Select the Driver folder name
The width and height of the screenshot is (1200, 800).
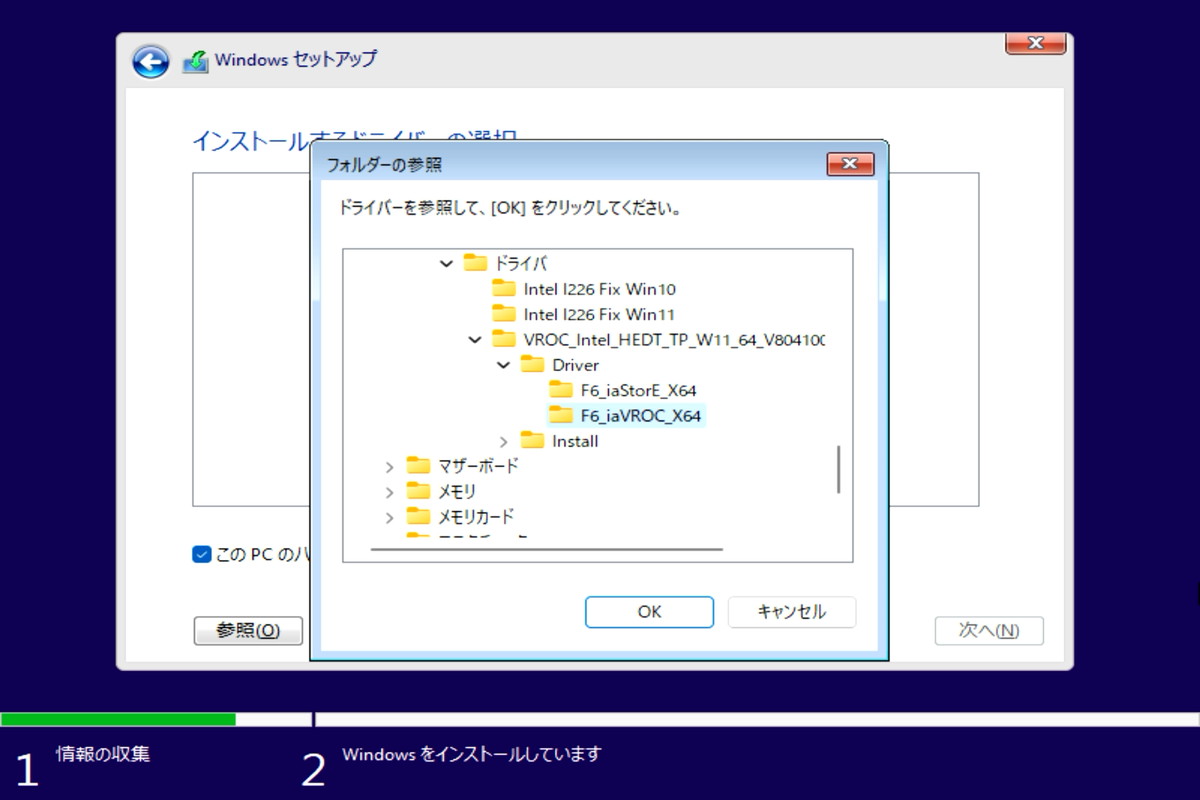(x=575, y=365)
